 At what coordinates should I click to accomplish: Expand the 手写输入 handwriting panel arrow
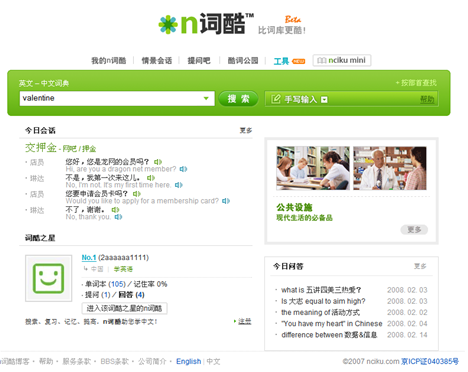324,100
